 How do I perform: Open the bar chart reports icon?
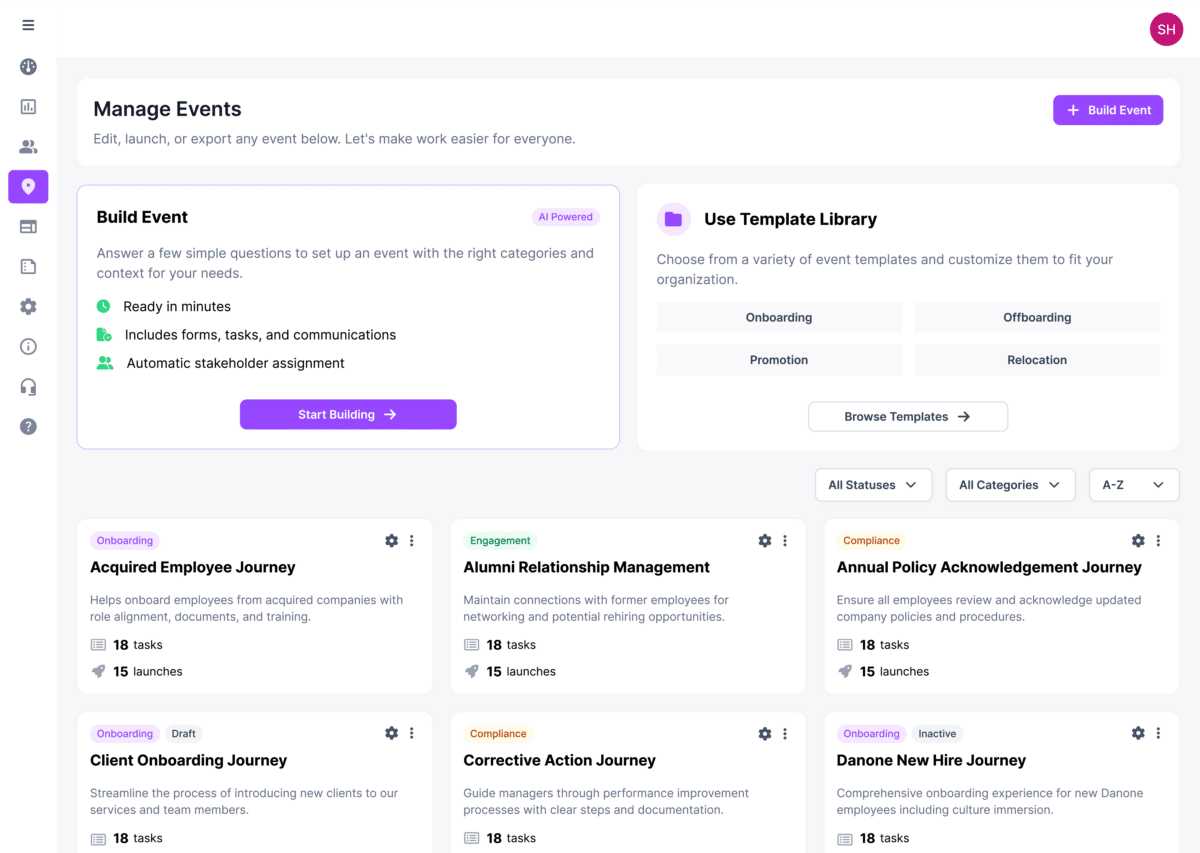[28, 107]
